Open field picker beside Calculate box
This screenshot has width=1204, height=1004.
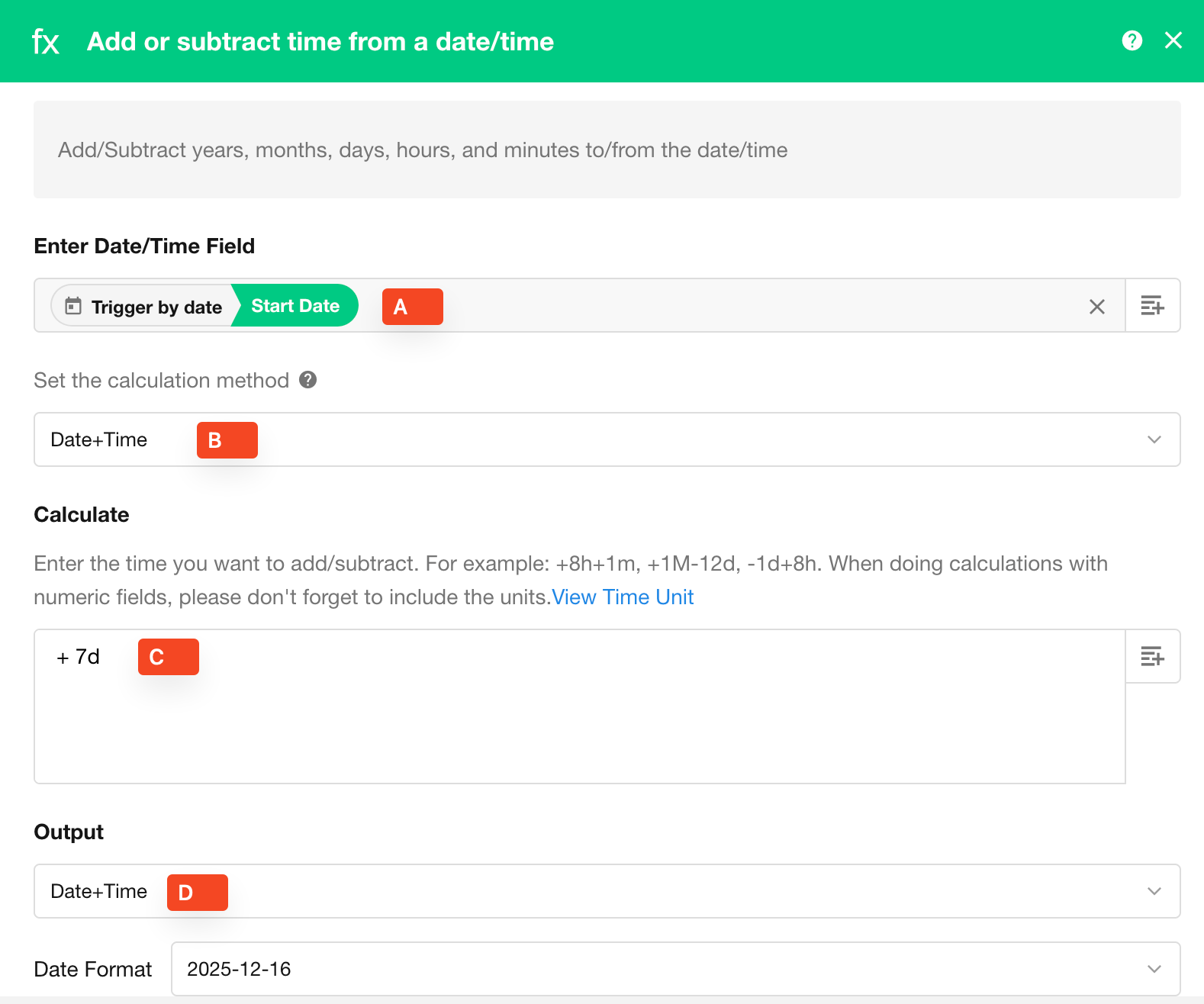click(1152, 656)
